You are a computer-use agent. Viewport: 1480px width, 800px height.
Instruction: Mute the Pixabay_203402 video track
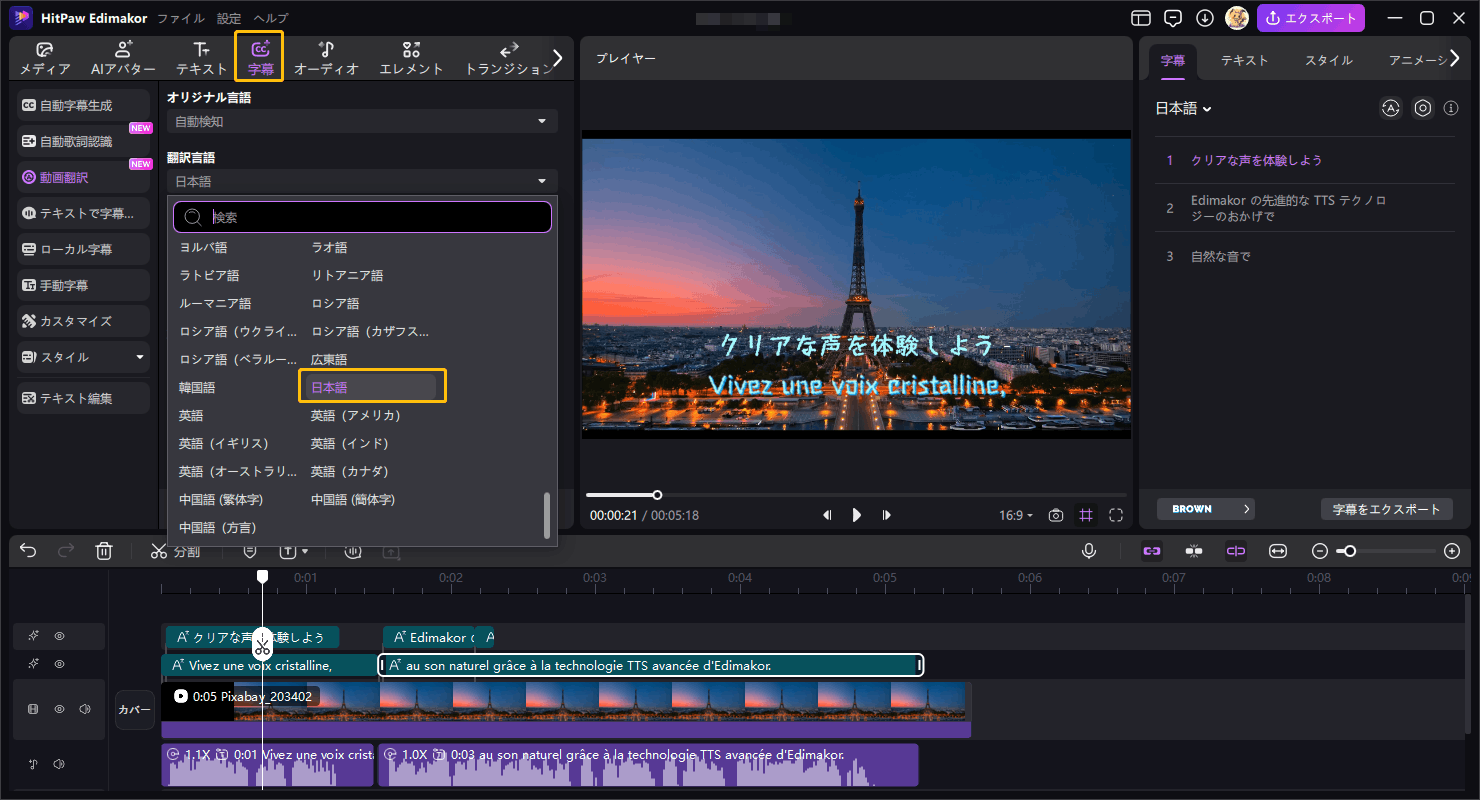(x=84, y=708)
